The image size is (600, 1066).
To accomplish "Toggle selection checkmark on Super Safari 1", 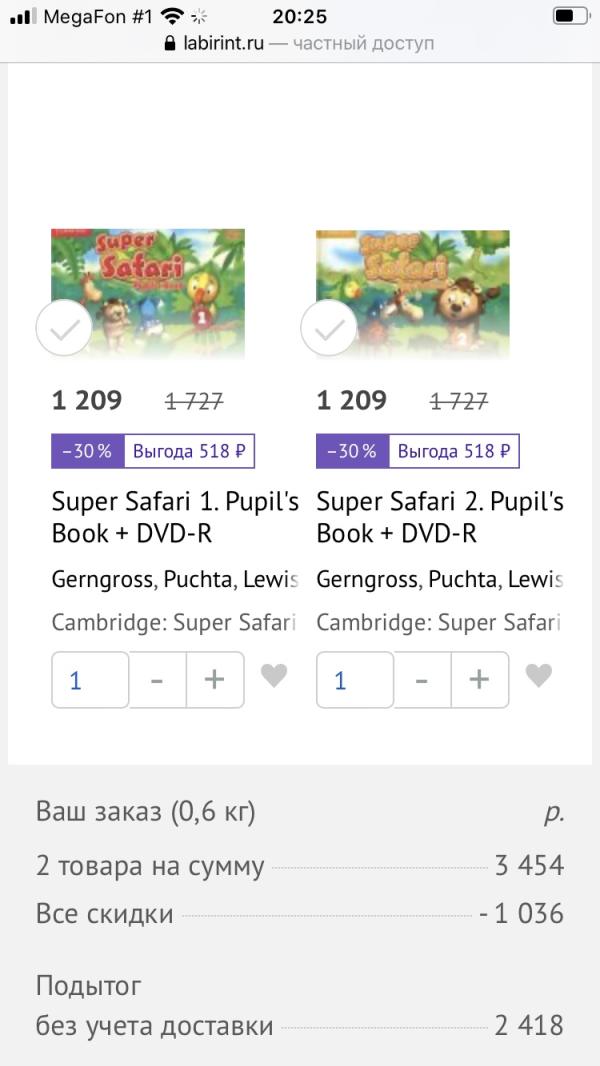I will click(x=64, y=328).
